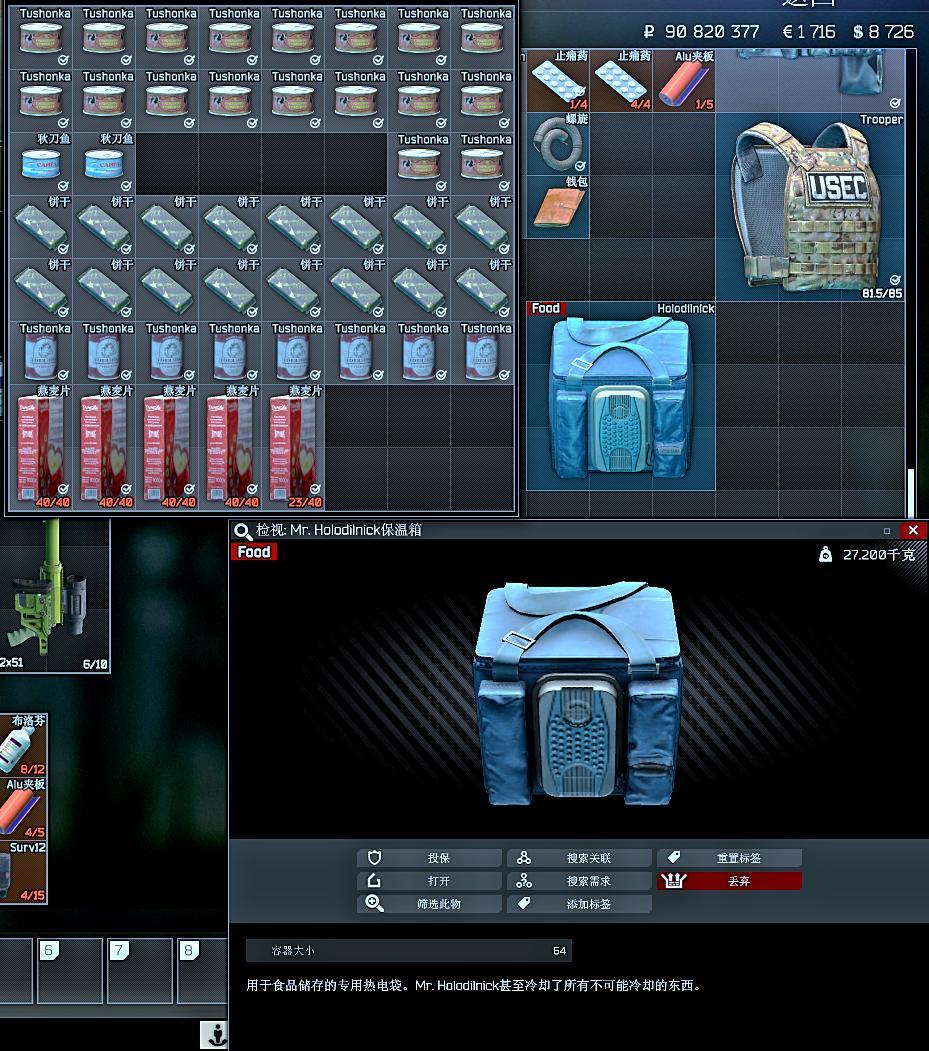This screenshot has height=1051, width=929.
Task: Click the red 丢弃 discard button
Action: 730,881
